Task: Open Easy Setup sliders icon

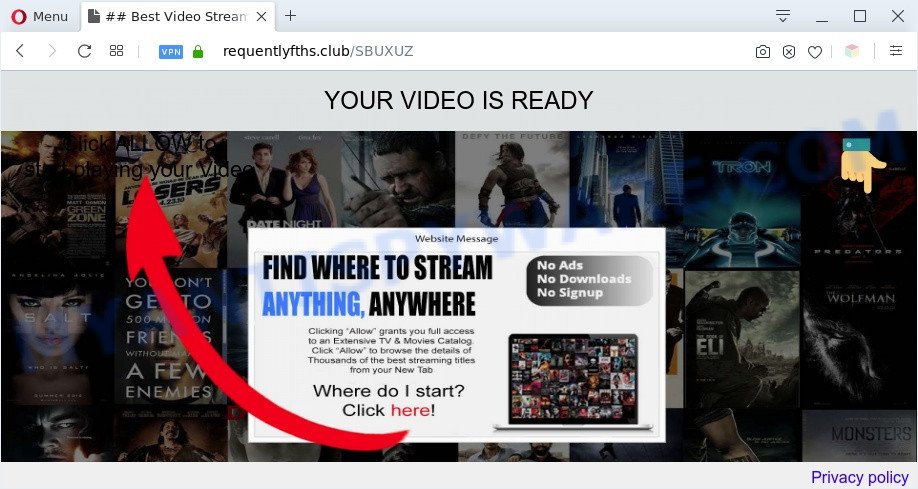Action: pyautogui.click(x=896, y=51)
